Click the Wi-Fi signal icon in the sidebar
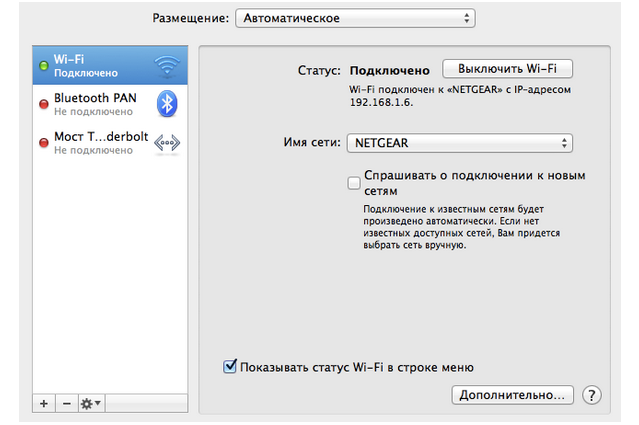639x425 pixels. click(x=166, y=66)
